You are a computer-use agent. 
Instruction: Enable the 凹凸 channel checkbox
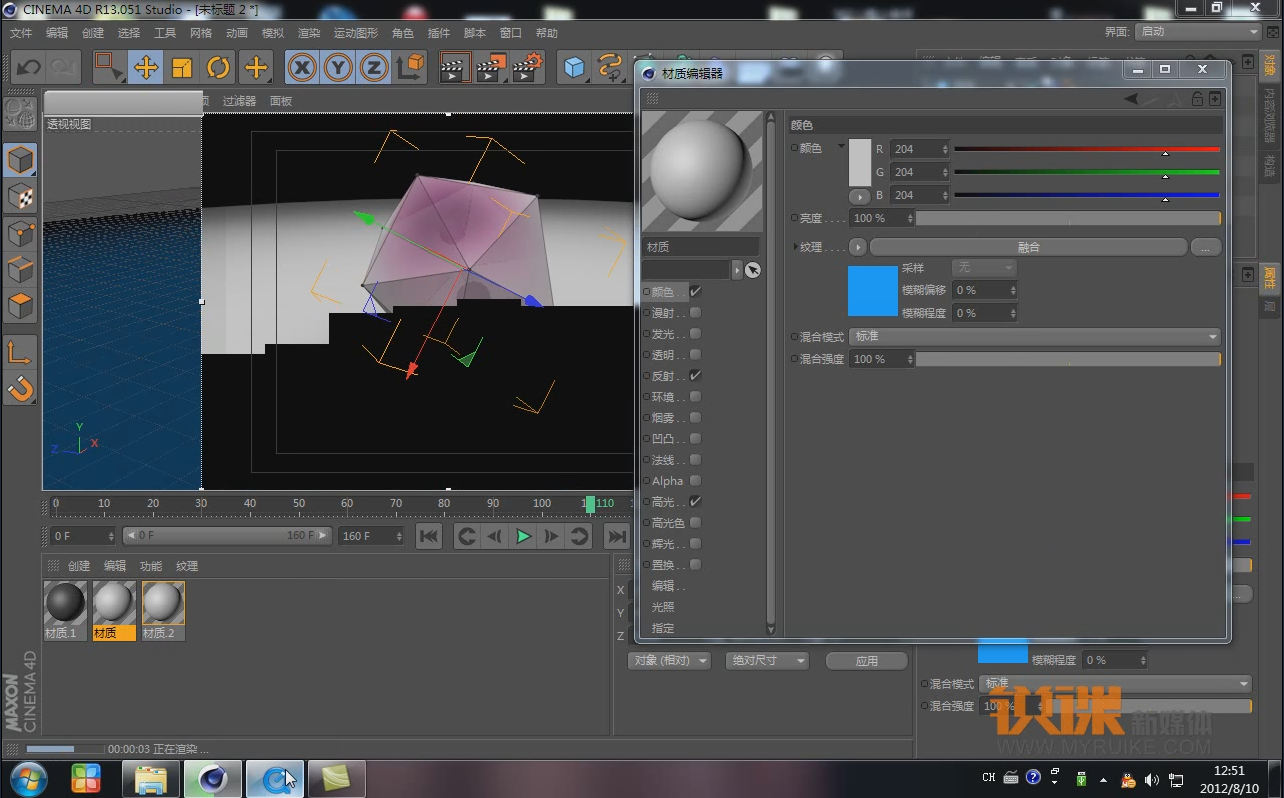(x=695, y=439)
